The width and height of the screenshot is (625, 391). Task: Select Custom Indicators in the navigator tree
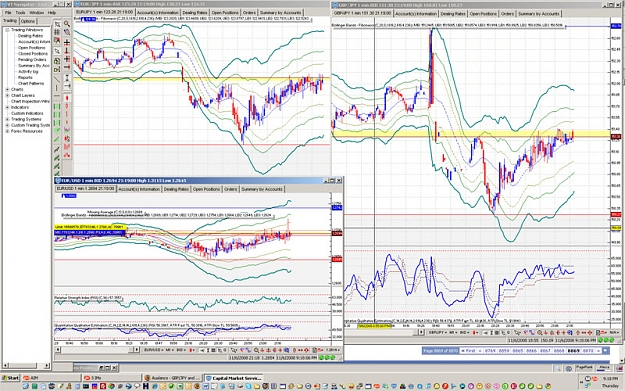tap(27, 113)
